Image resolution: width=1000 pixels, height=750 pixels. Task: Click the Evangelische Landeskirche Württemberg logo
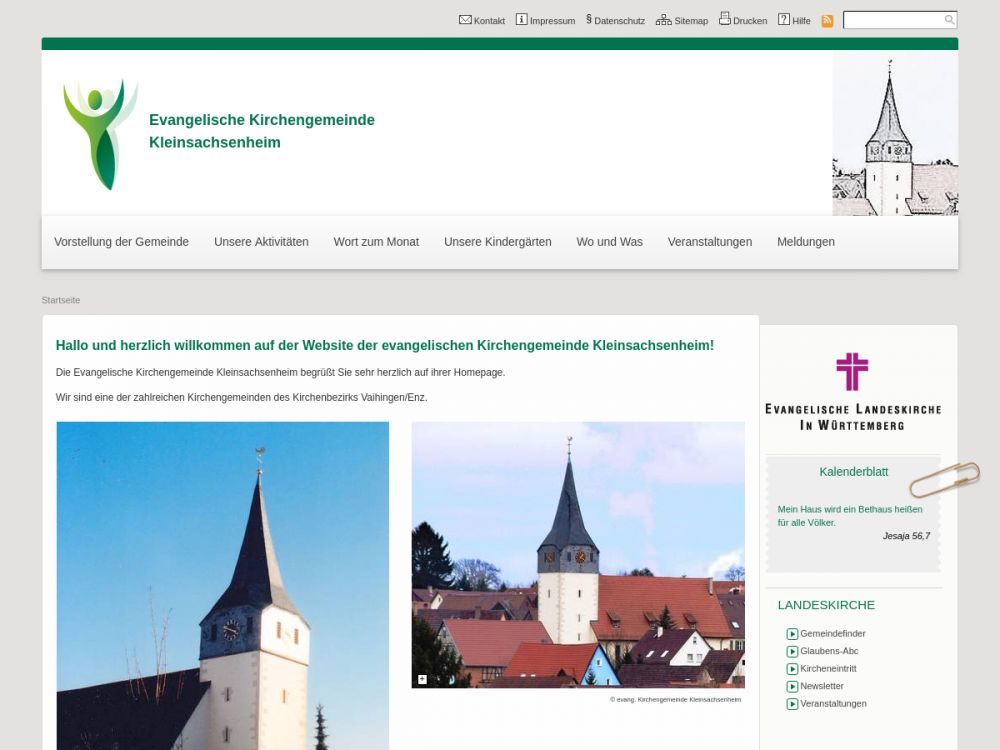point(852,391)
